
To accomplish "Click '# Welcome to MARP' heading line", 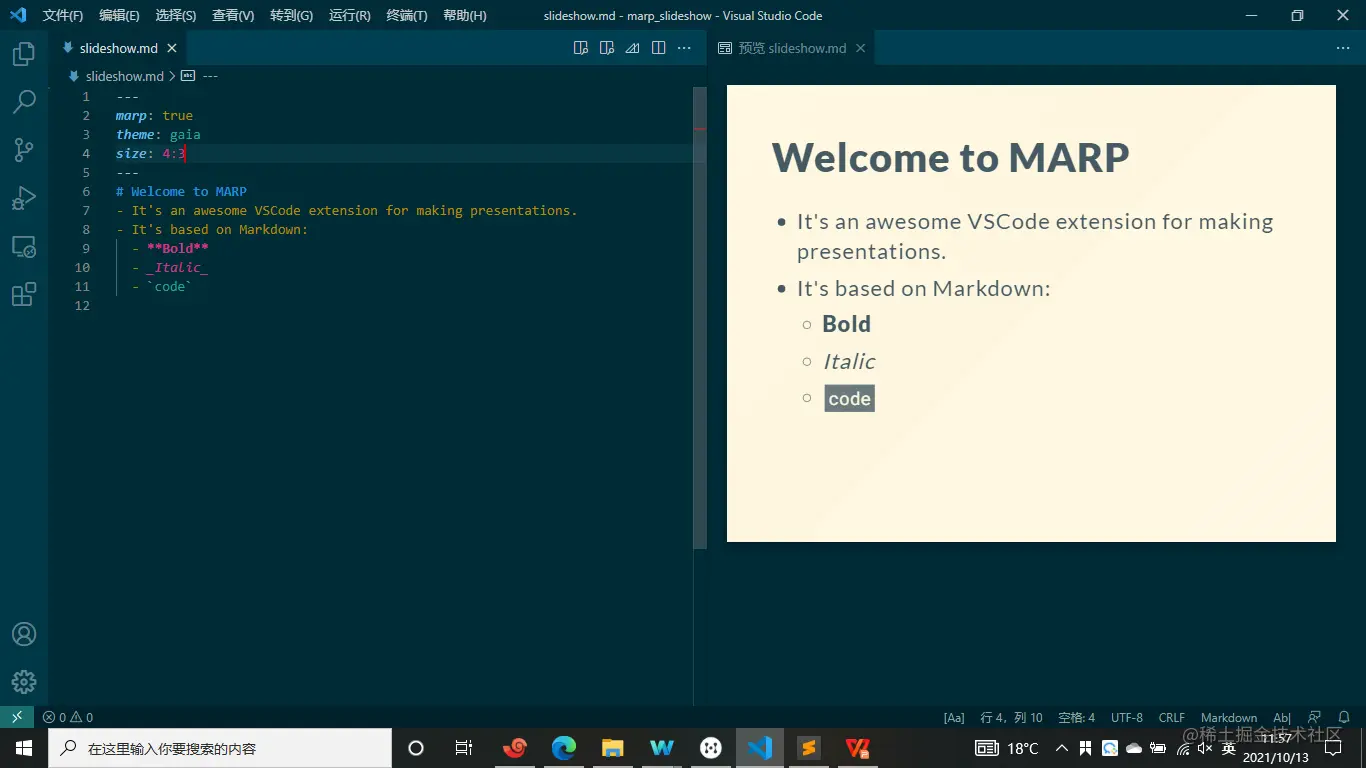I will (x=181, y=191).
